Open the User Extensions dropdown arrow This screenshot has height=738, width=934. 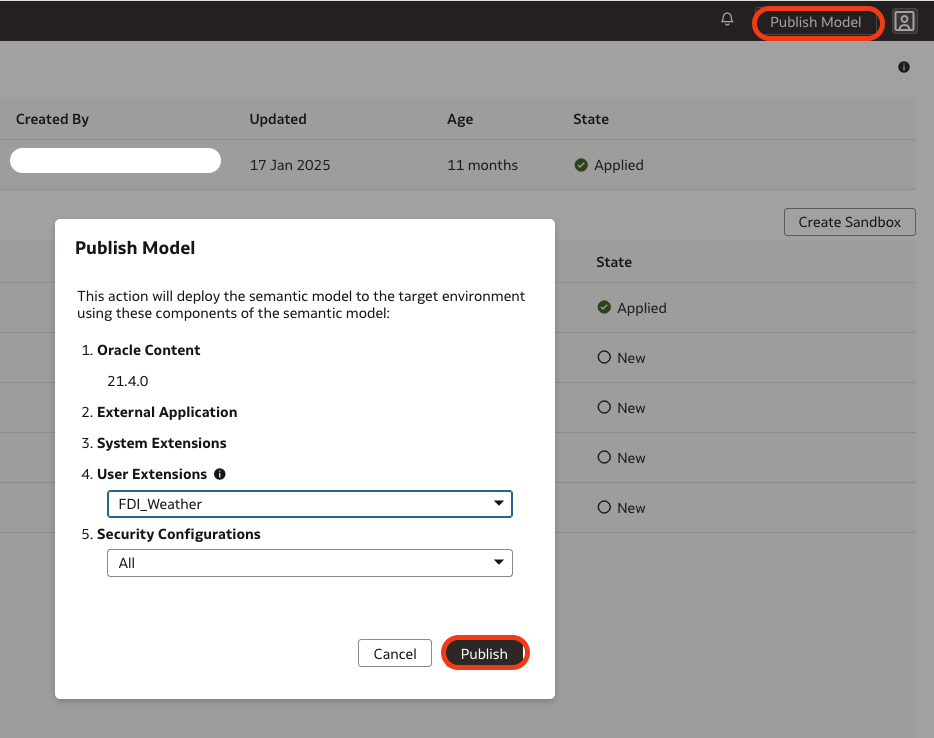coord(498,504)
